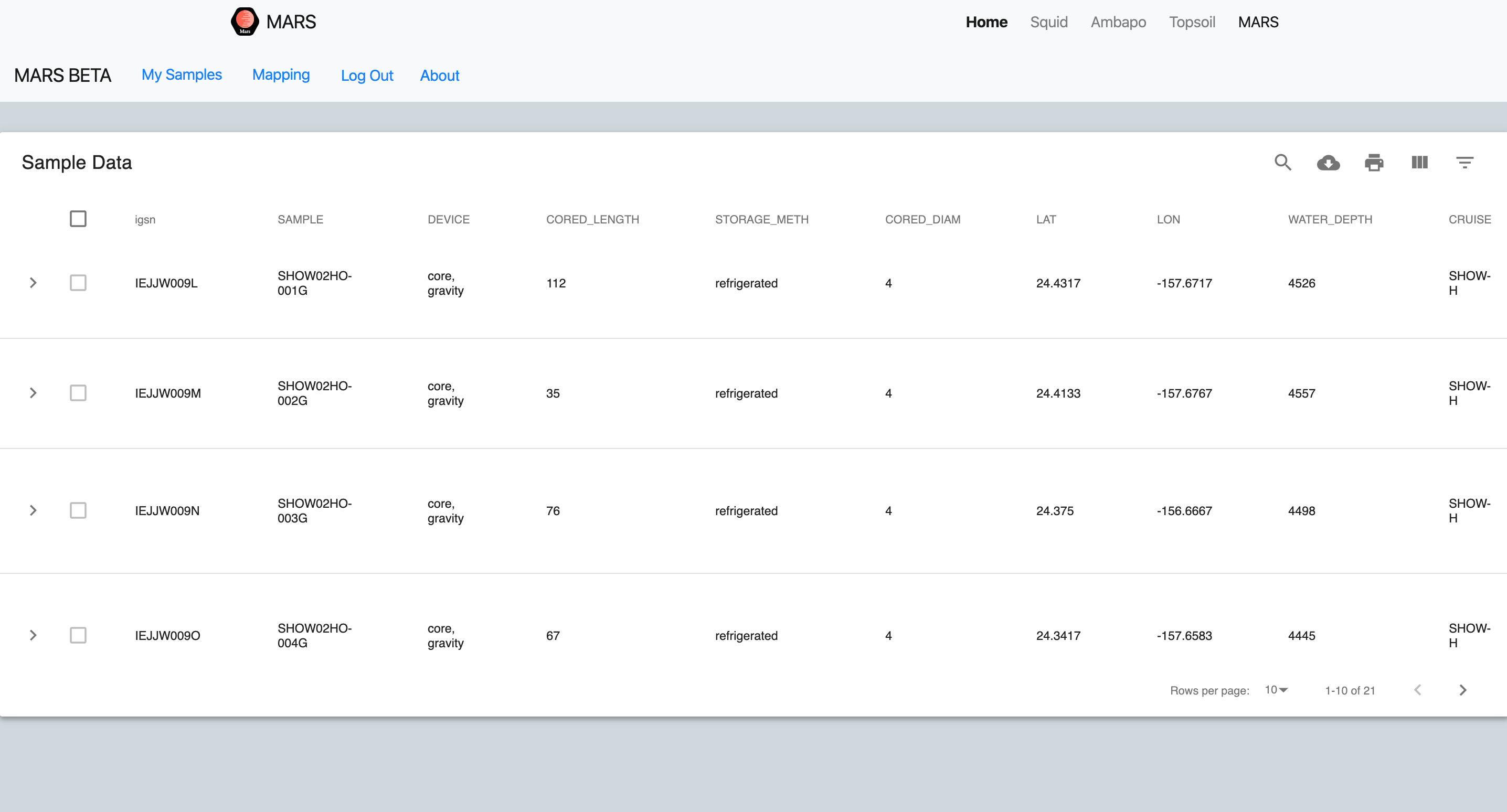Screen dimensions: 1507x812
Task: Click the sample cell SHOW02HO-003G
Action: pos(314,511)
